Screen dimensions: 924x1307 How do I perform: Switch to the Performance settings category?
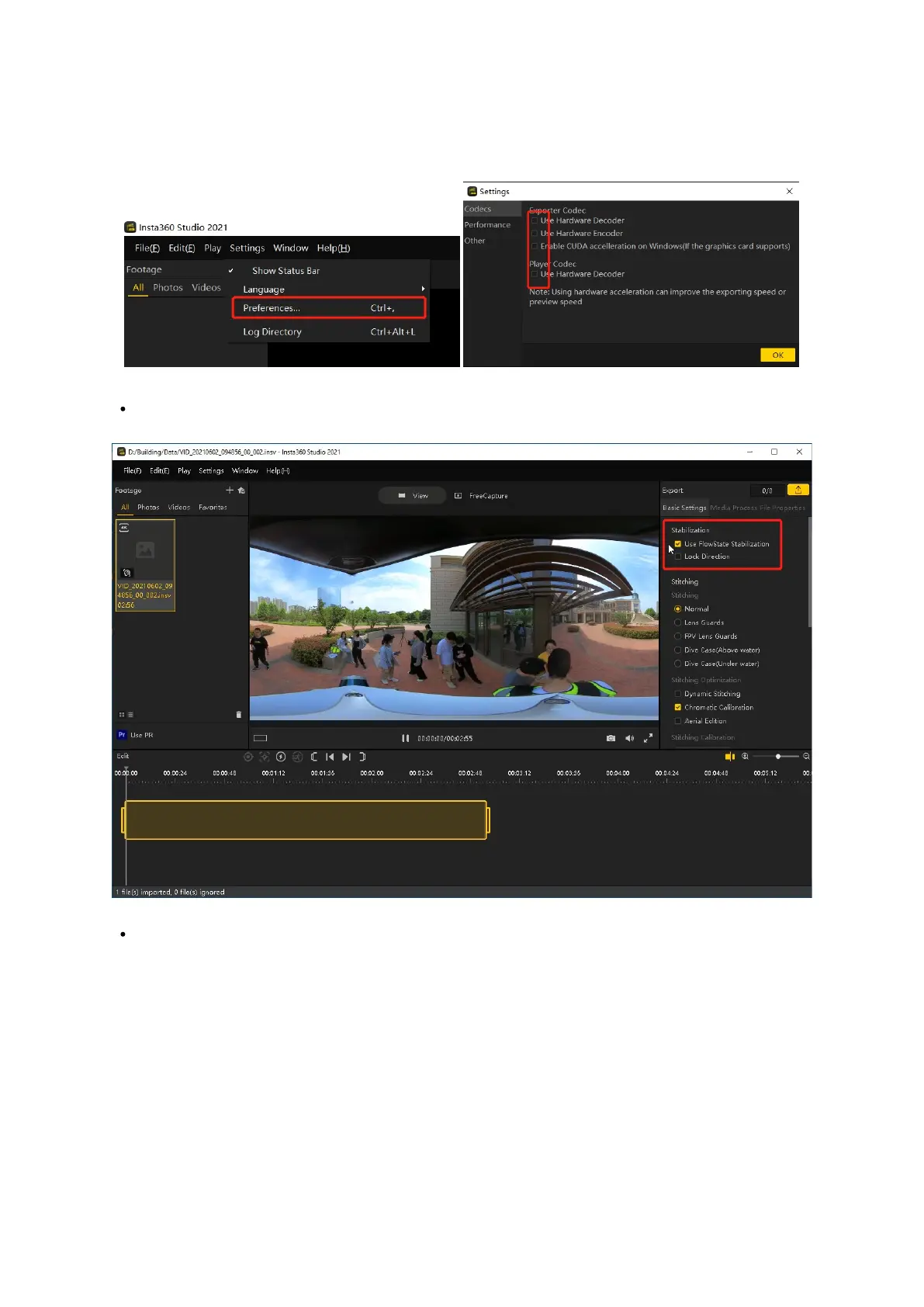(x=487, y=225)
